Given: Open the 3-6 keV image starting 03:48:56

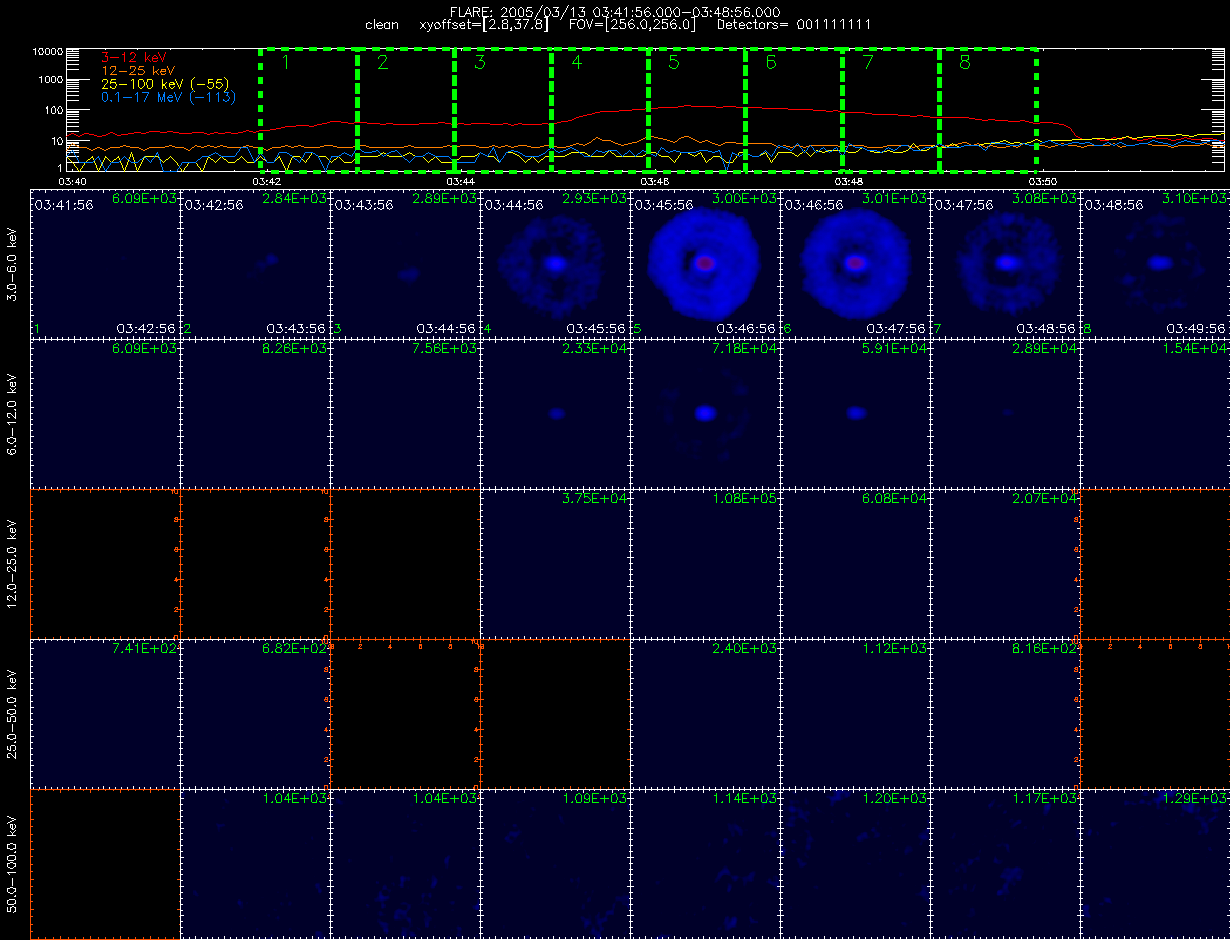Looking at the screenshot, I should [1155, 263].
